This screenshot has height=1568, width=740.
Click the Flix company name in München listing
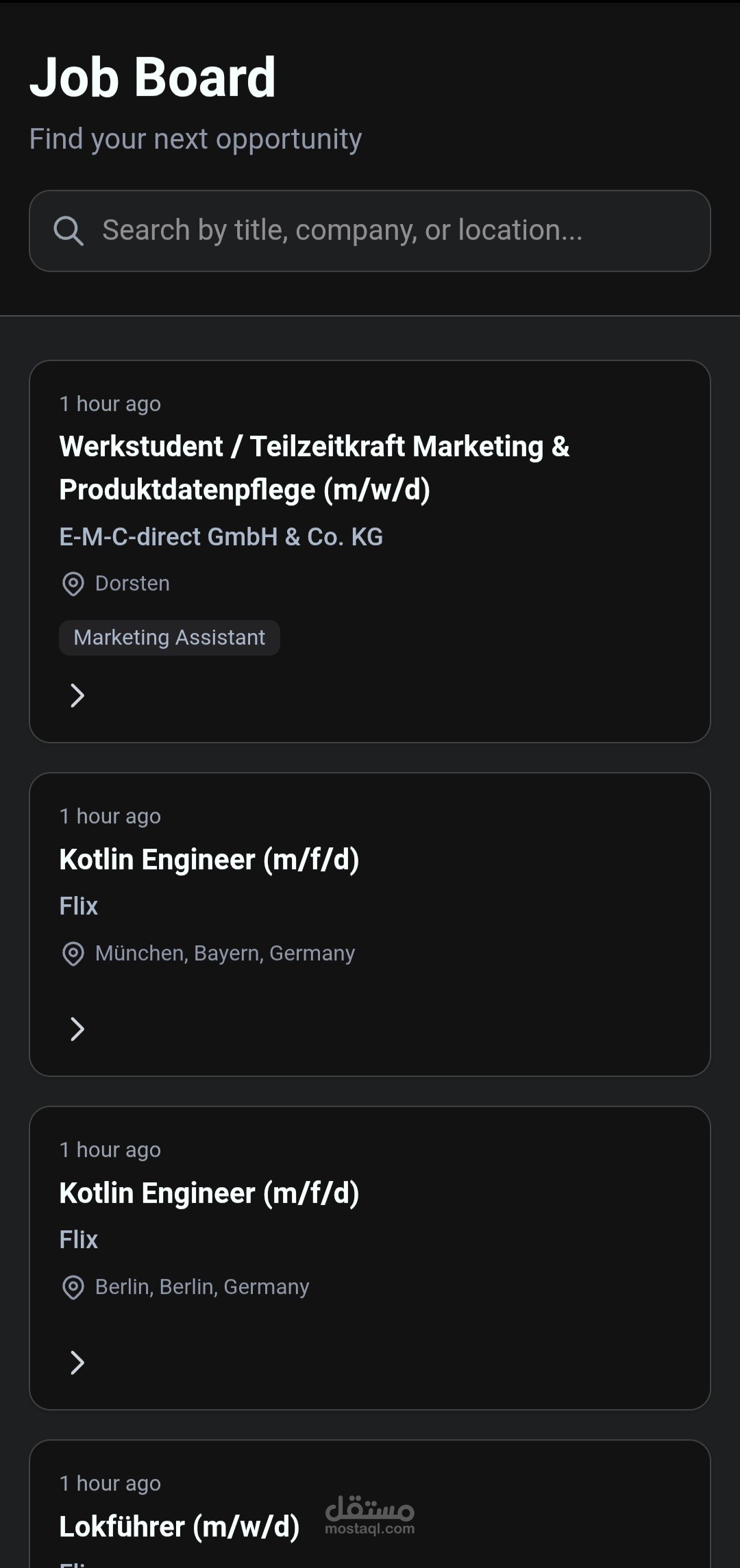[x=79, y=906]
